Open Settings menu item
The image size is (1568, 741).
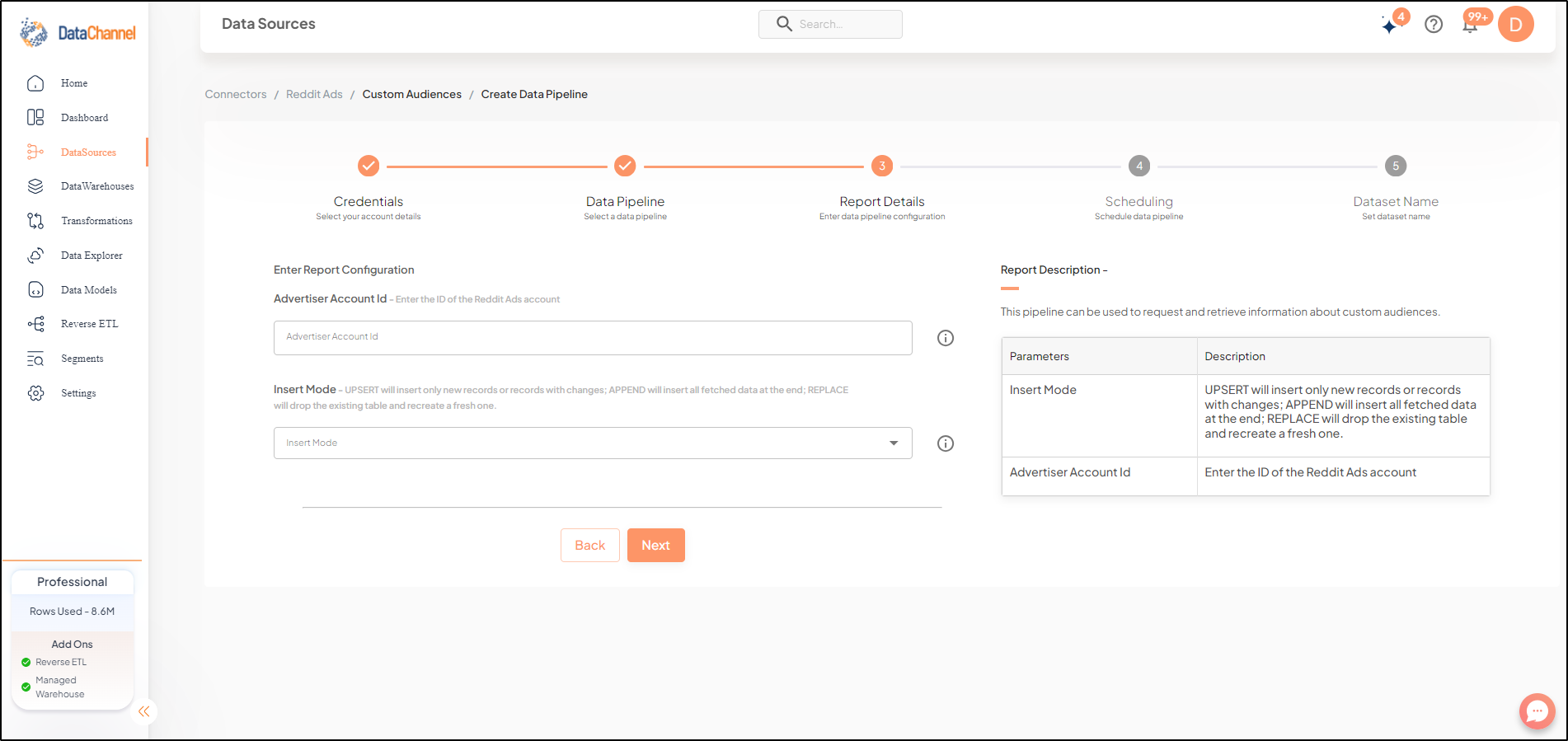click(78, 393)
